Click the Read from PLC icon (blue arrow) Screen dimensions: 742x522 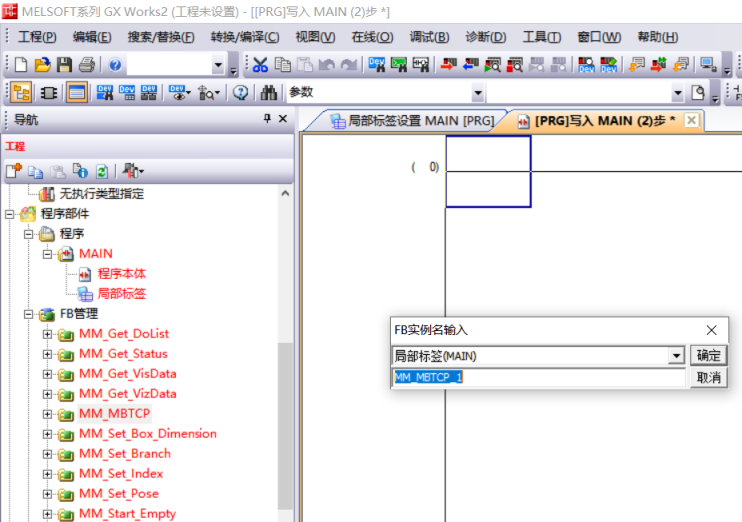(470, 64)
